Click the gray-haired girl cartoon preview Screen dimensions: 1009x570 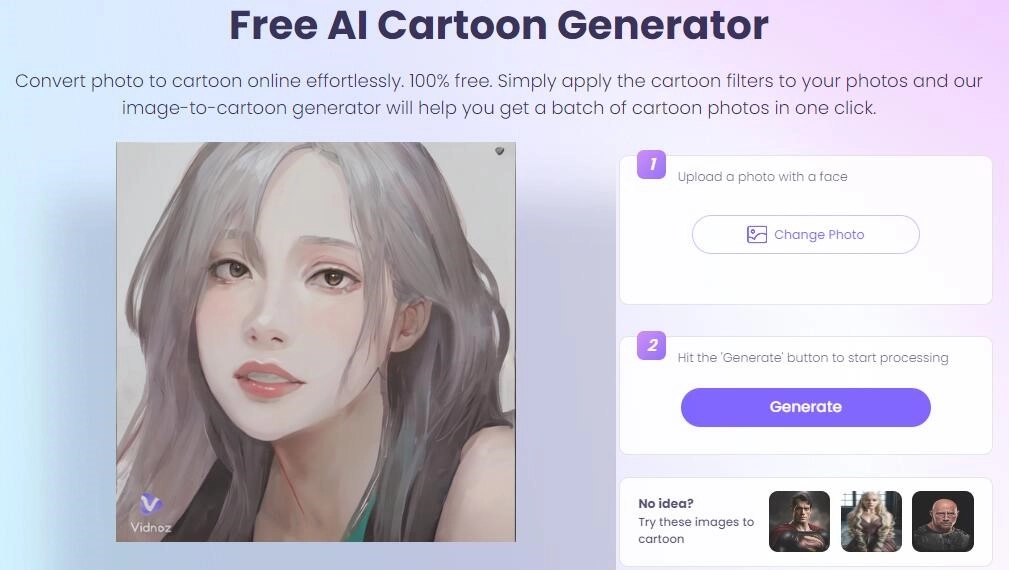coord(315,342)
